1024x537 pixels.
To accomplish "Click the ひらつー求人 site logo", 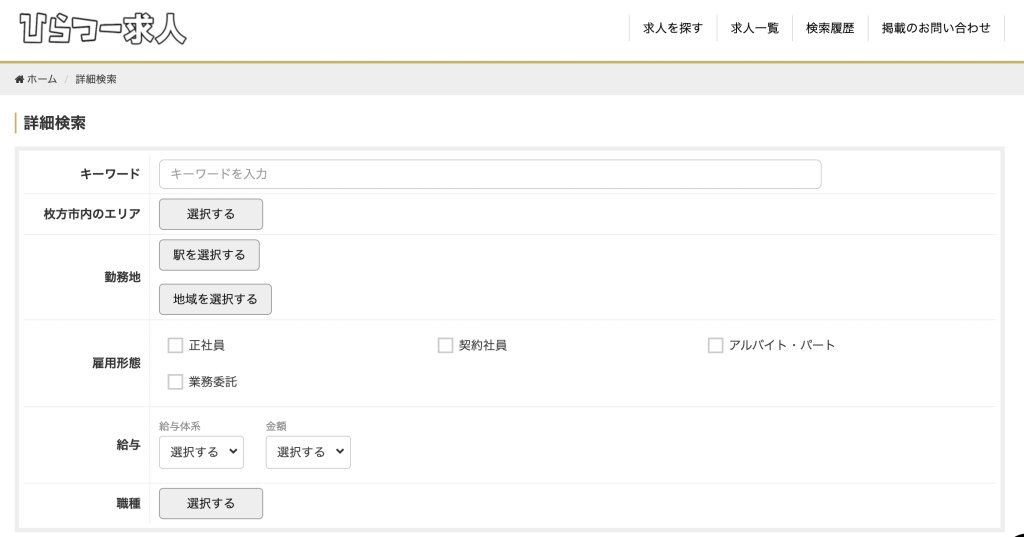I will tap(104, 29).
